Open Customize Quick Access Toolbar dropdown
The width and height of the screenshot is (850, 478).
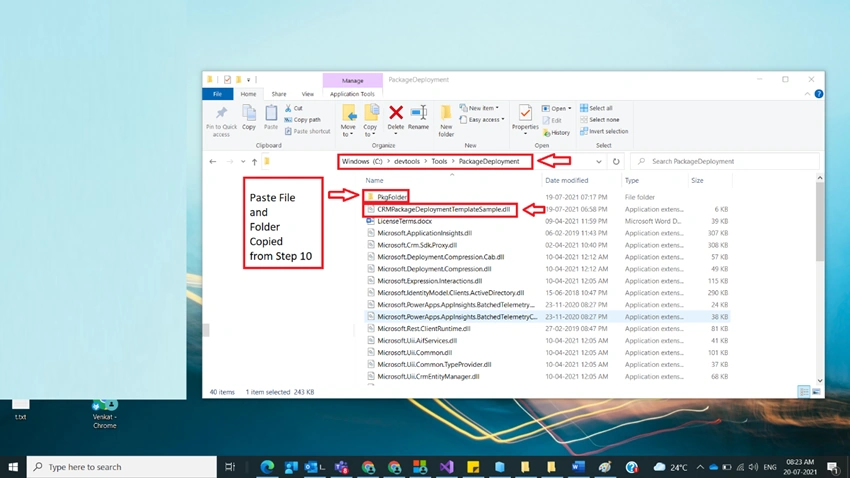(x=249, y=80)
